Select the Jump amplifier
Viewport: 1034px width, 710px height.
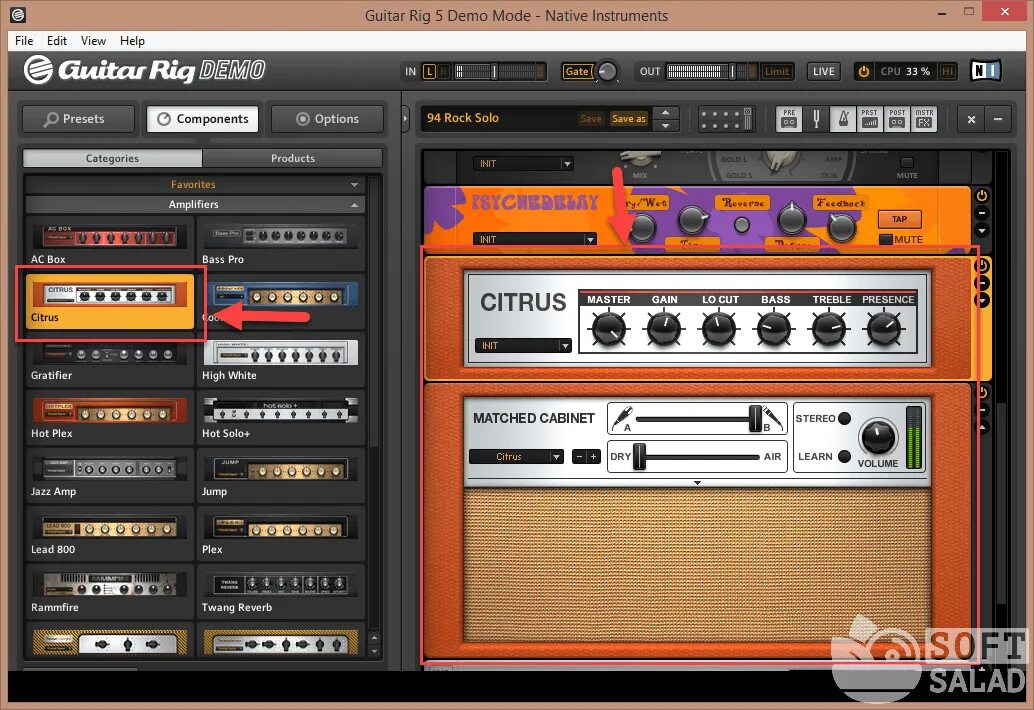pyautogui.click(x=281, y=475)
